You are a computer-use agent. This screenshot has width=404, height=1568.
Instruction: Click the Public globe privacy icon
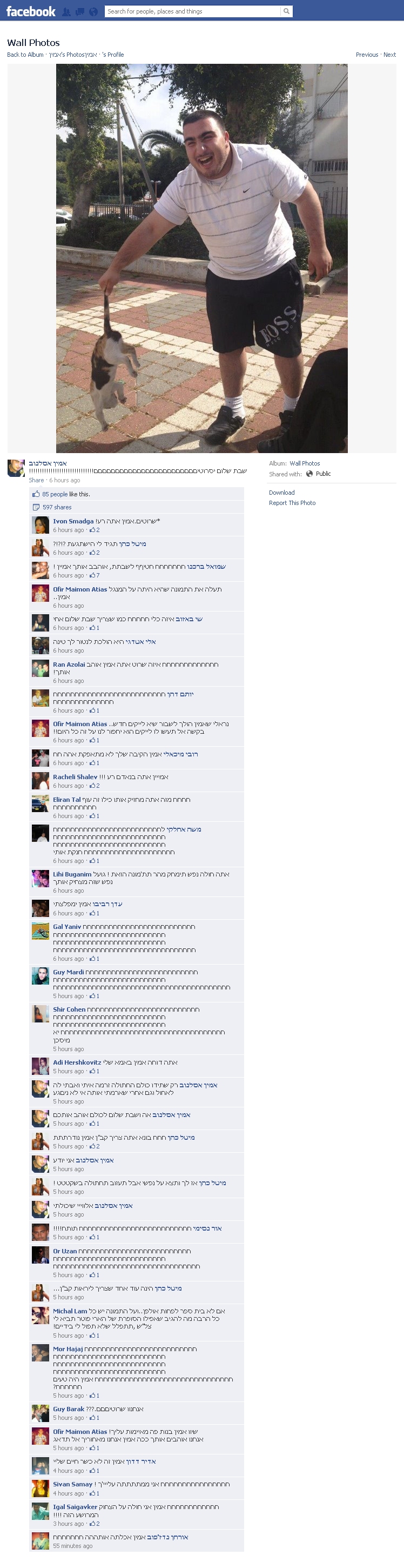coord(309,474)
